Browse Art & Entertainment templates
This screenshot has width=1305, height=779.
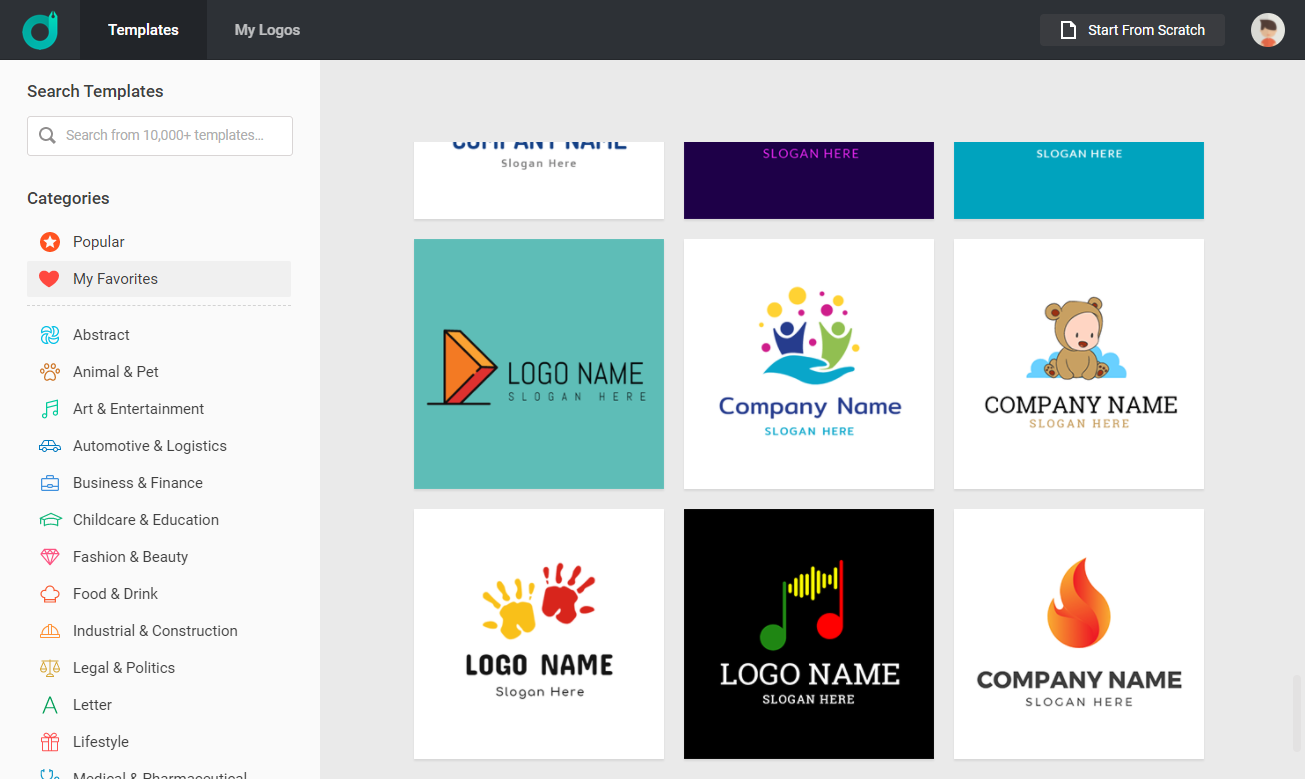tap(159, 409)
